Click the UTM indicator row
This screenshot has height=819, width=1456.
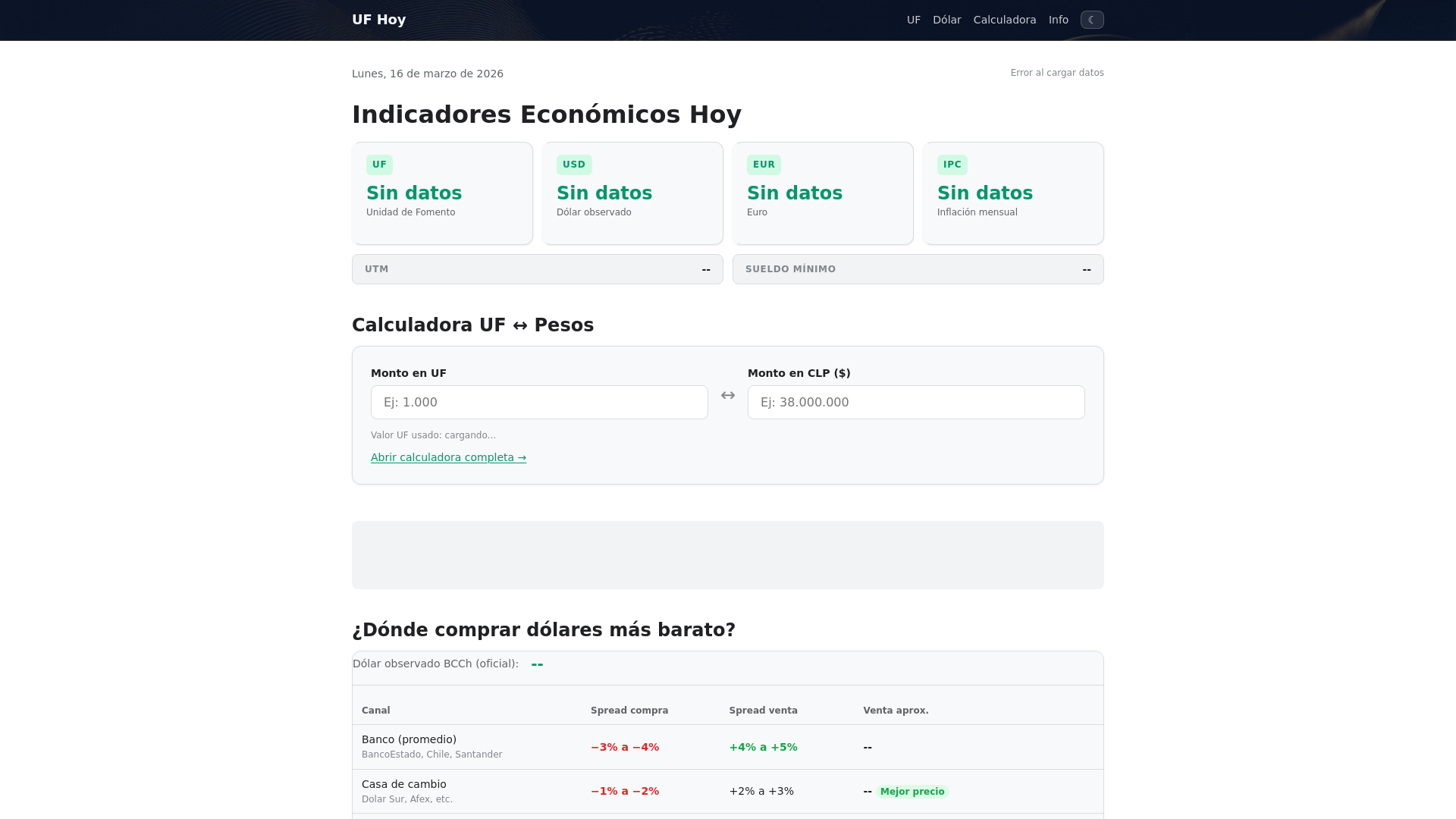tap(538, 269)
